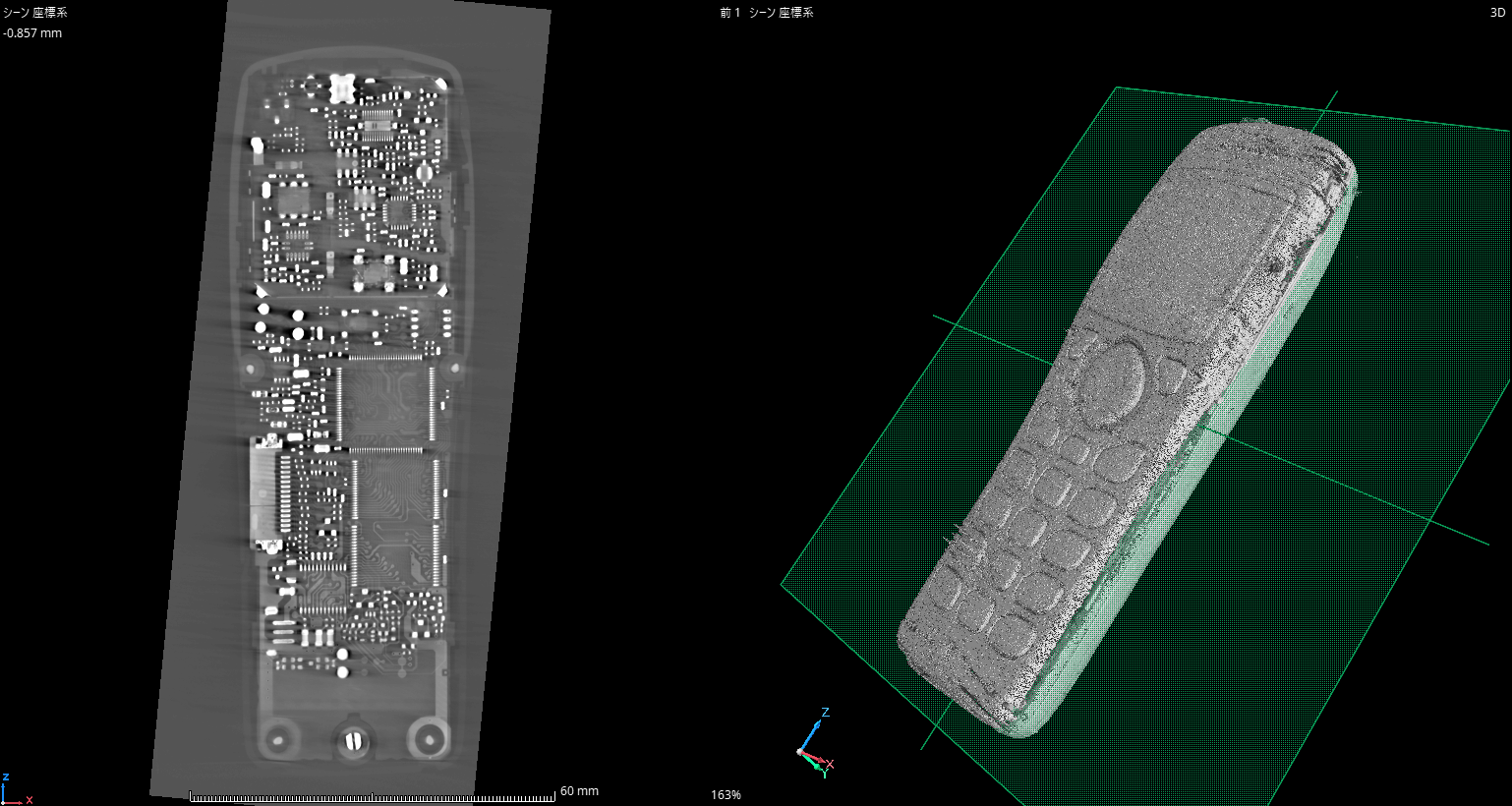Screen dimensions: 1512x806
Task: Click the 60 mm scale bar ruler
Action: coord(372,796)
